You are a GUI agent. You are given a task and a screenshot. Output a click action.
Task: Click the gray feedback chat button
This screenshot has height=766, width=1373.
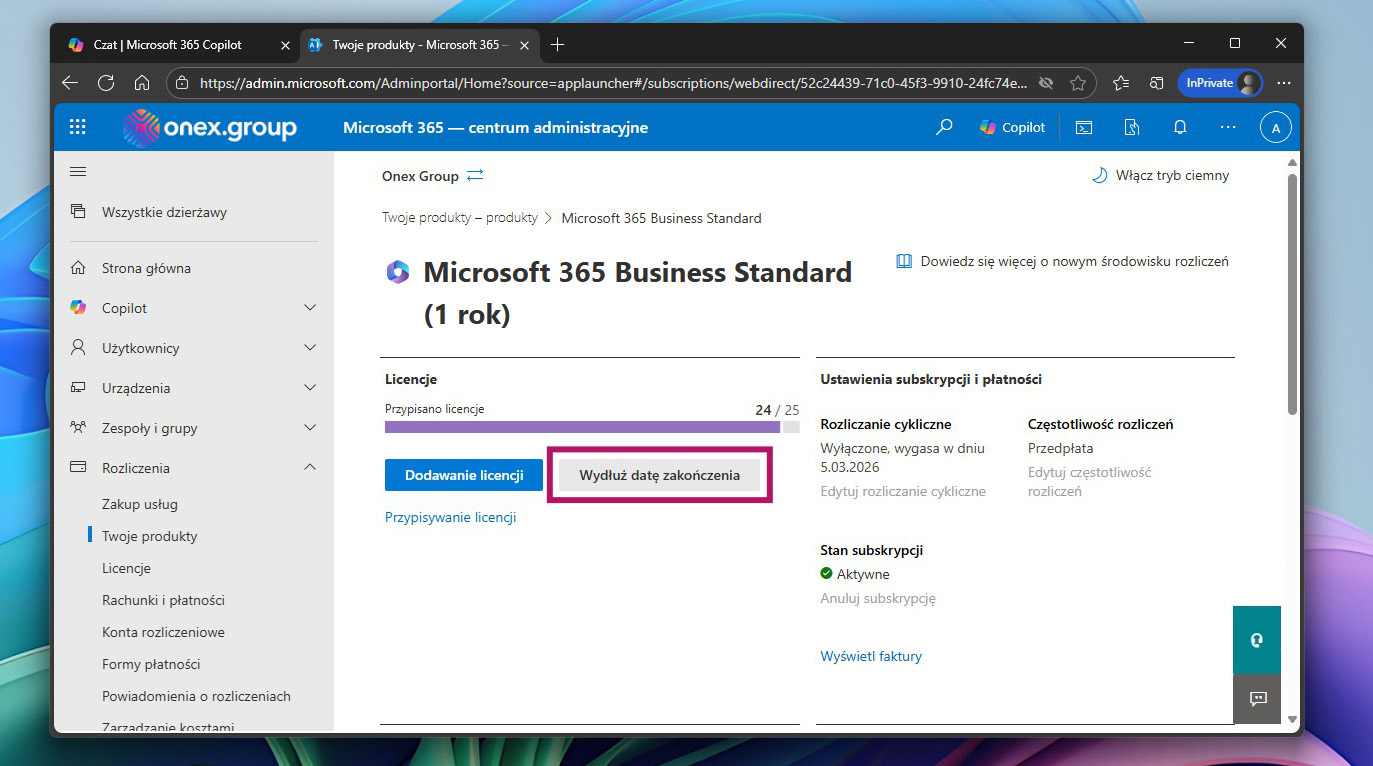[1257, 698]
